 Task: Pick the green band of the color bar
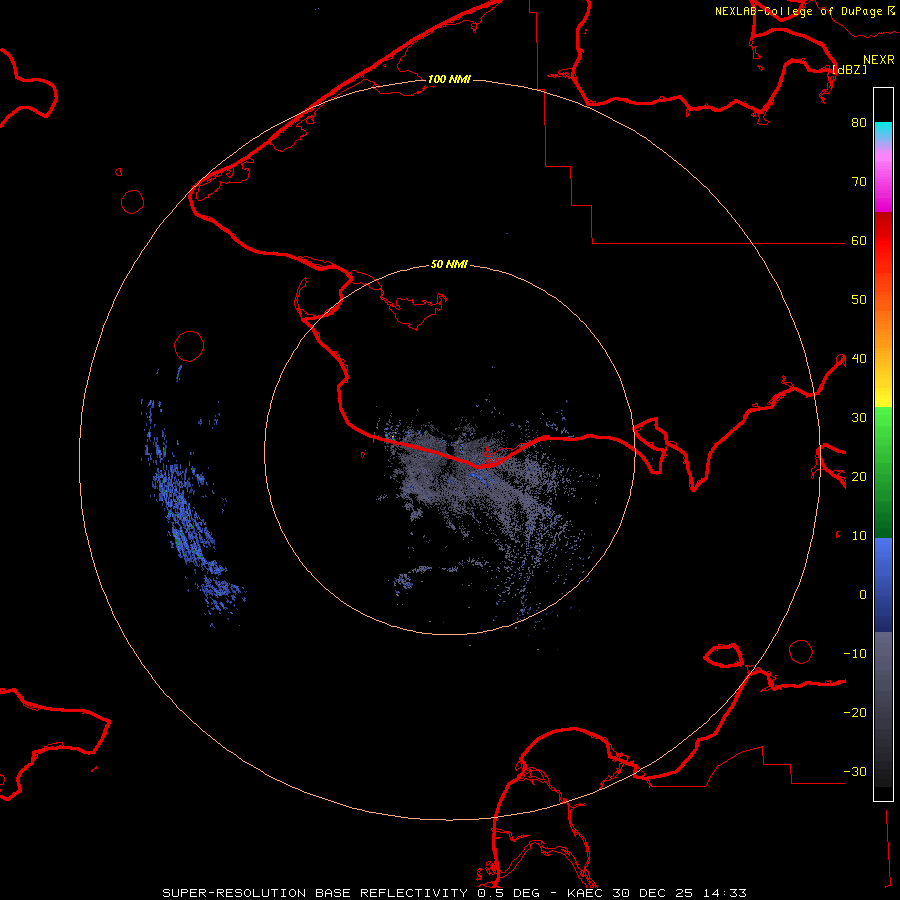click(x=883, y=472)
